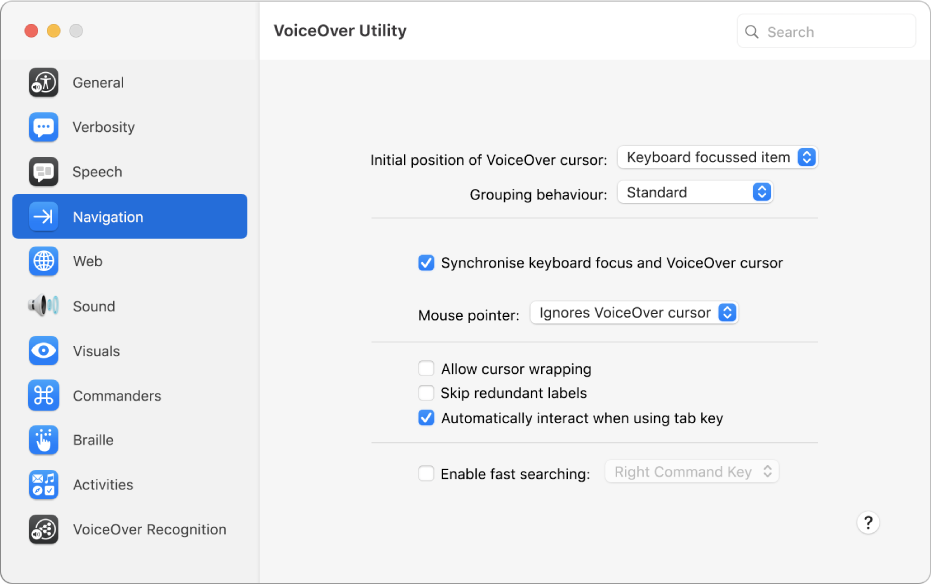This screenshot has width=931, height=585.
Task: Open the Commanders settings icon
Action: (43, 396)
